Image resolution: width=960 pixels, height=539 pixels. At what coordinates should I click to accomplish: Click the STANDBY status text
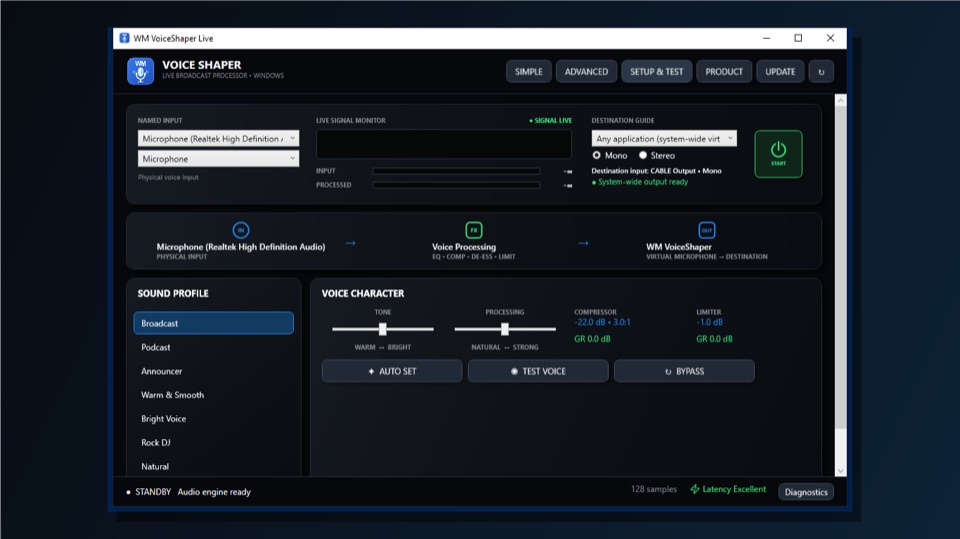pyautogui.click(x=152, y=492)
